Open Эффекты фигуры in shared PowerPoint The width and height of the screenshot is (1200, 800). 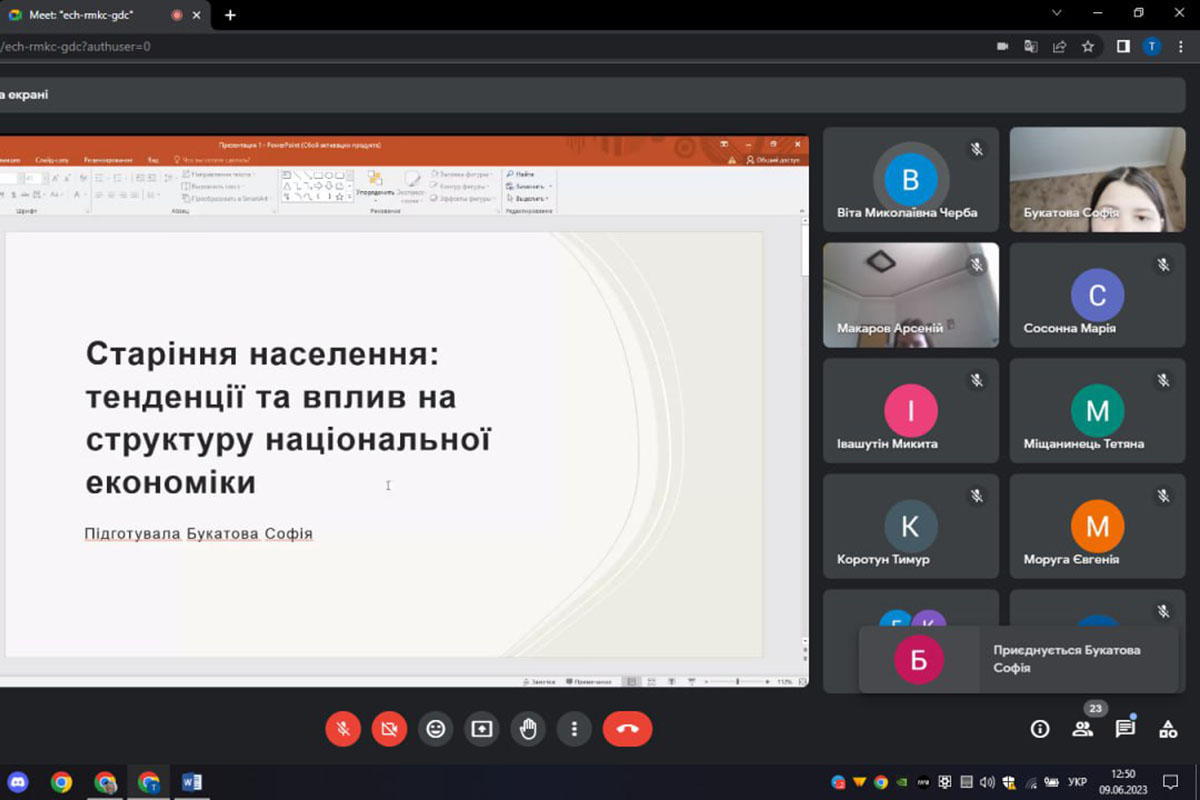coord(464,198)
